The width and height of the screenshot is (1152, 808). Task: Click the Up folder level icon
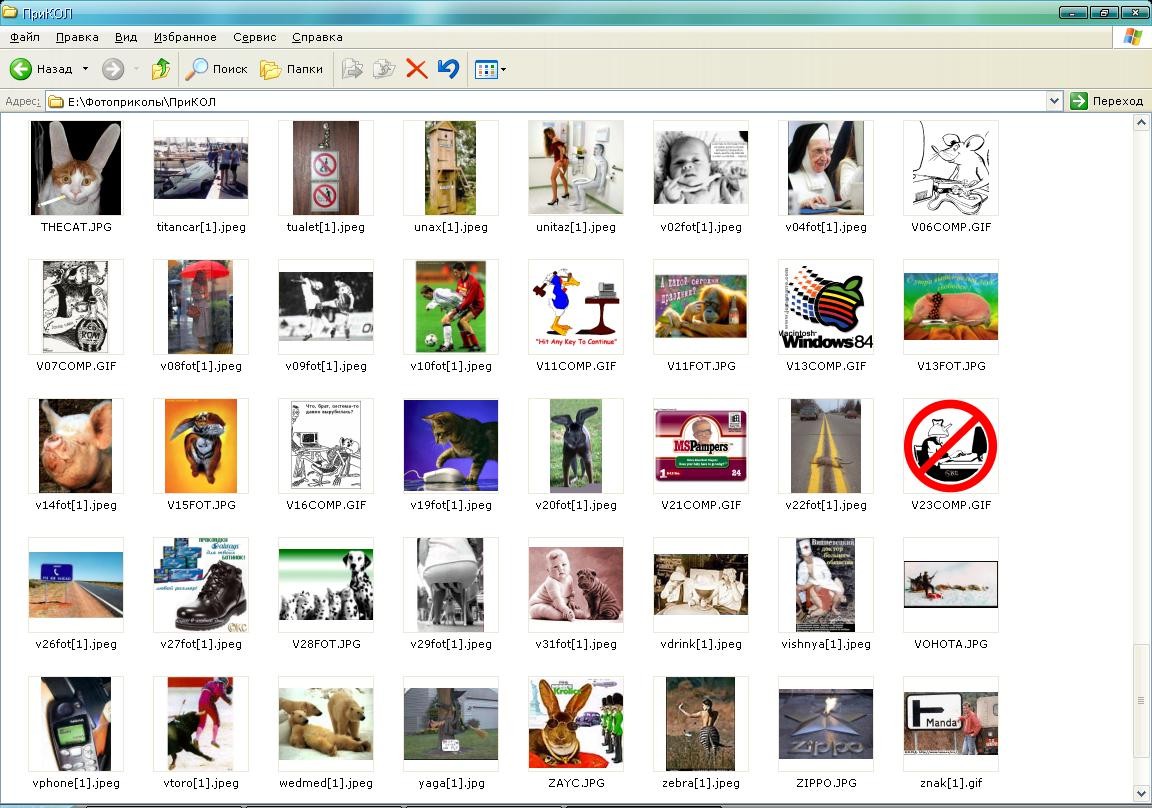pyautogui.click(x=160, y=69)
